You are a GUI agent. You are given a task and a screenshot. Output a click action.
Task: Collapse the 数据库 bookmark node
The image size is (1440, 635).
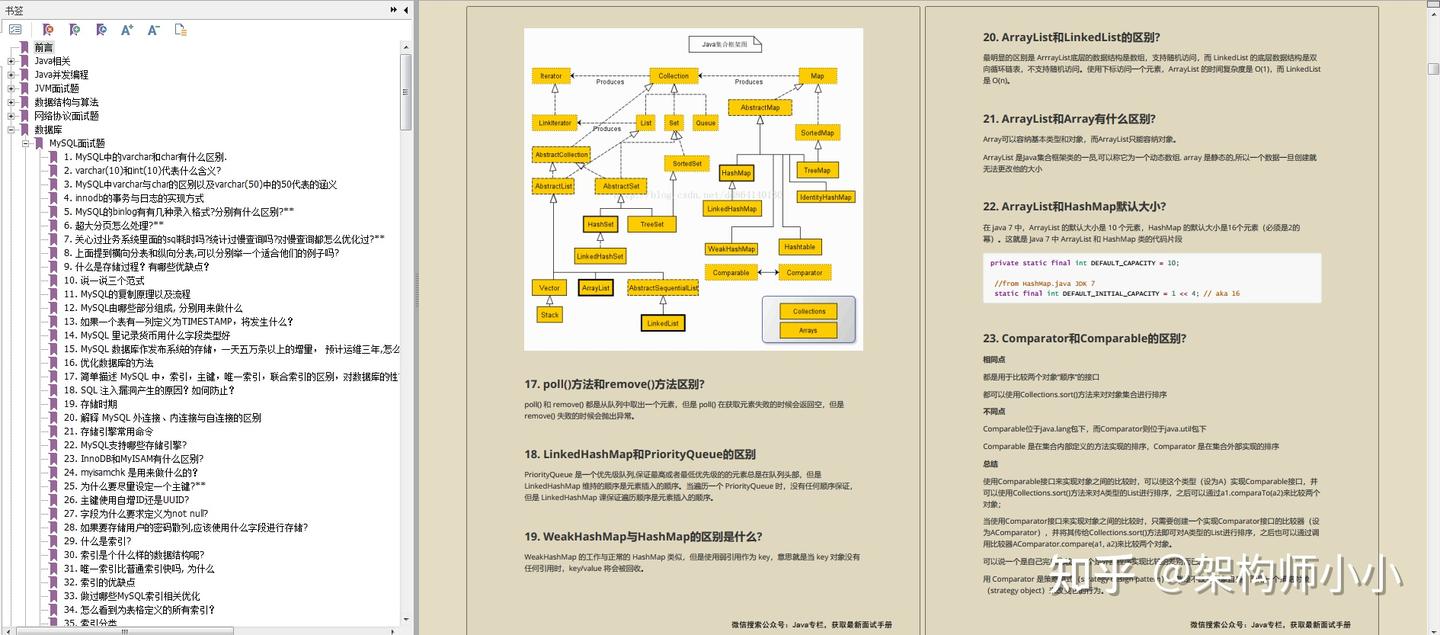(11, 129)
